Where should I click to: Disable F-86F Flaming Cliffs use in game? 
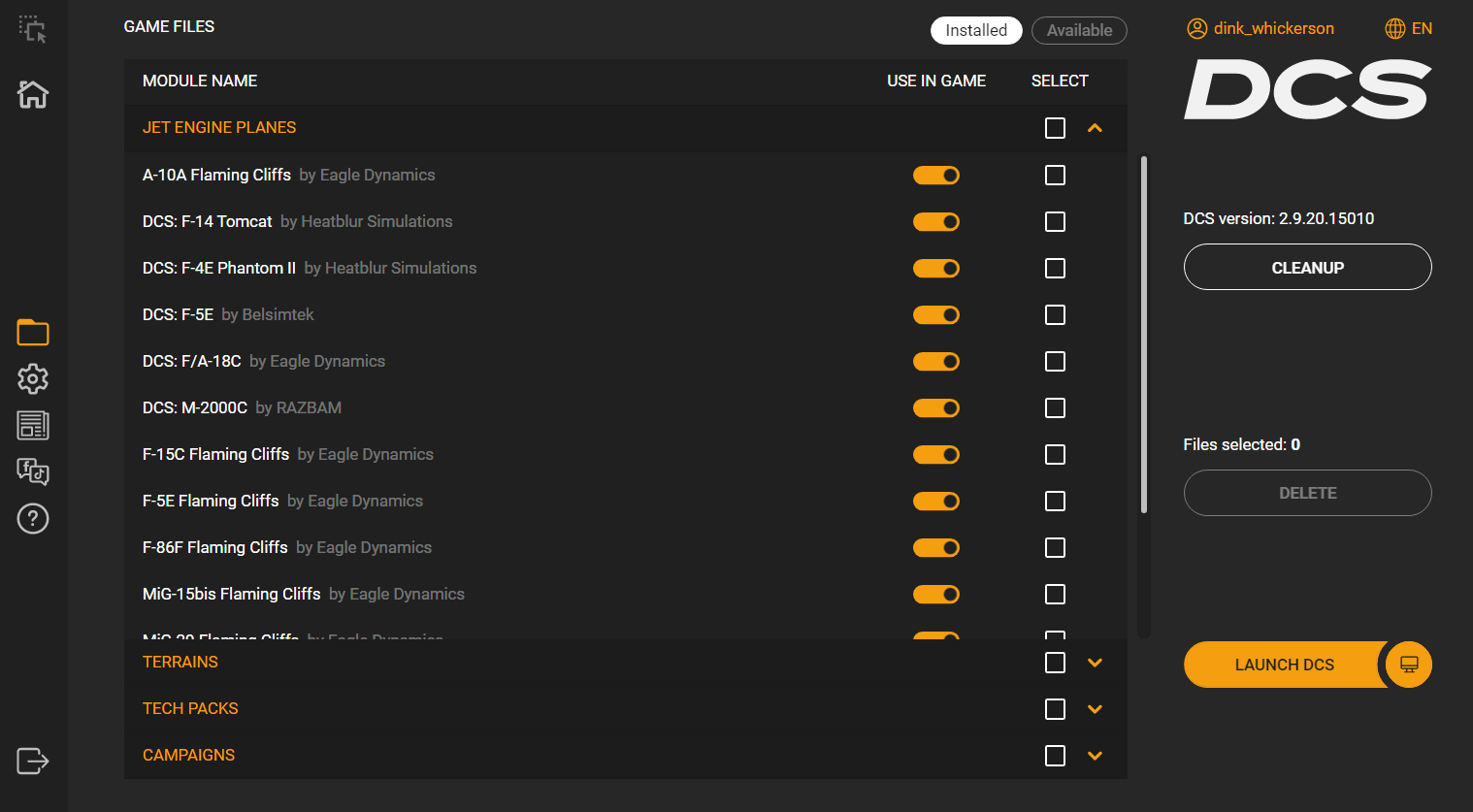[x=936, y=547]
